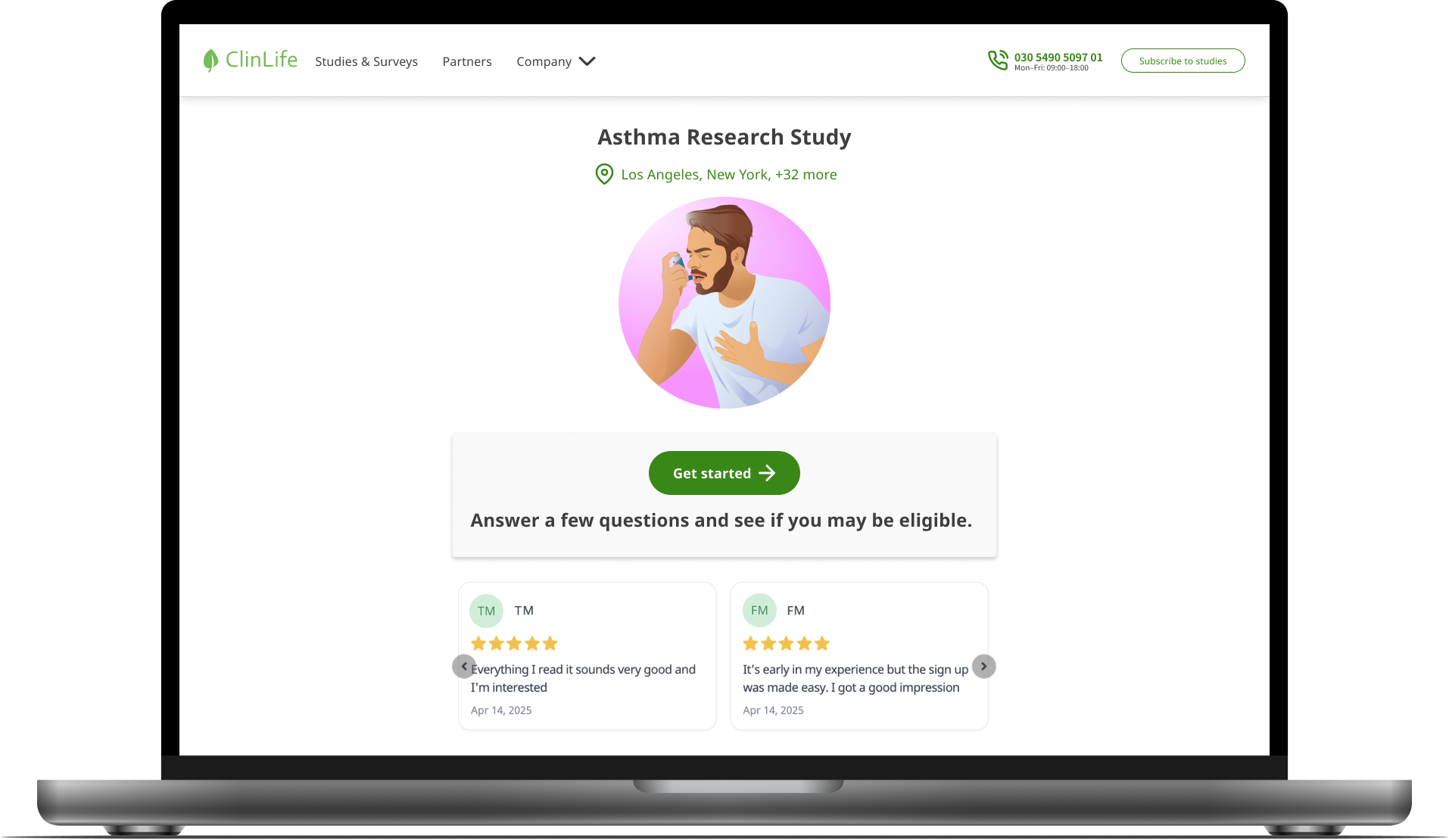Image resolution: width=1449 pixels, height=840 pixels.
Task: Click the phone handset icon in header
Action: click(x=998, y=60)
